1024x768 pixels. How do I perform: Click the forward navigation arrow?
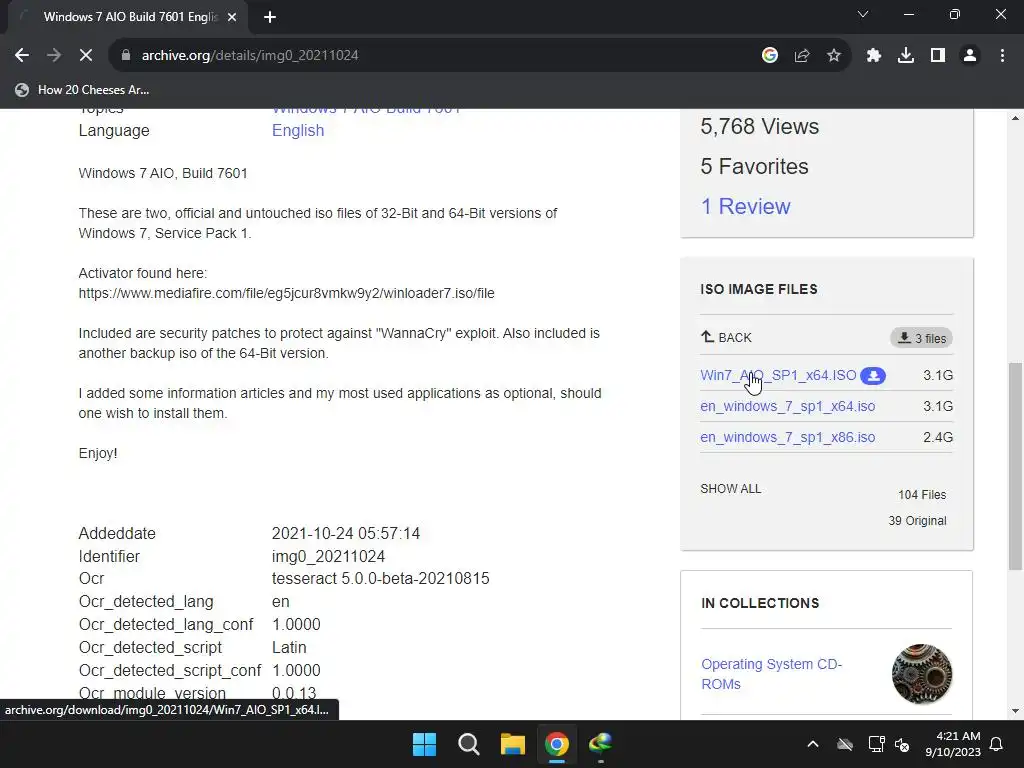pyautogui.click(x=54, y=56)
